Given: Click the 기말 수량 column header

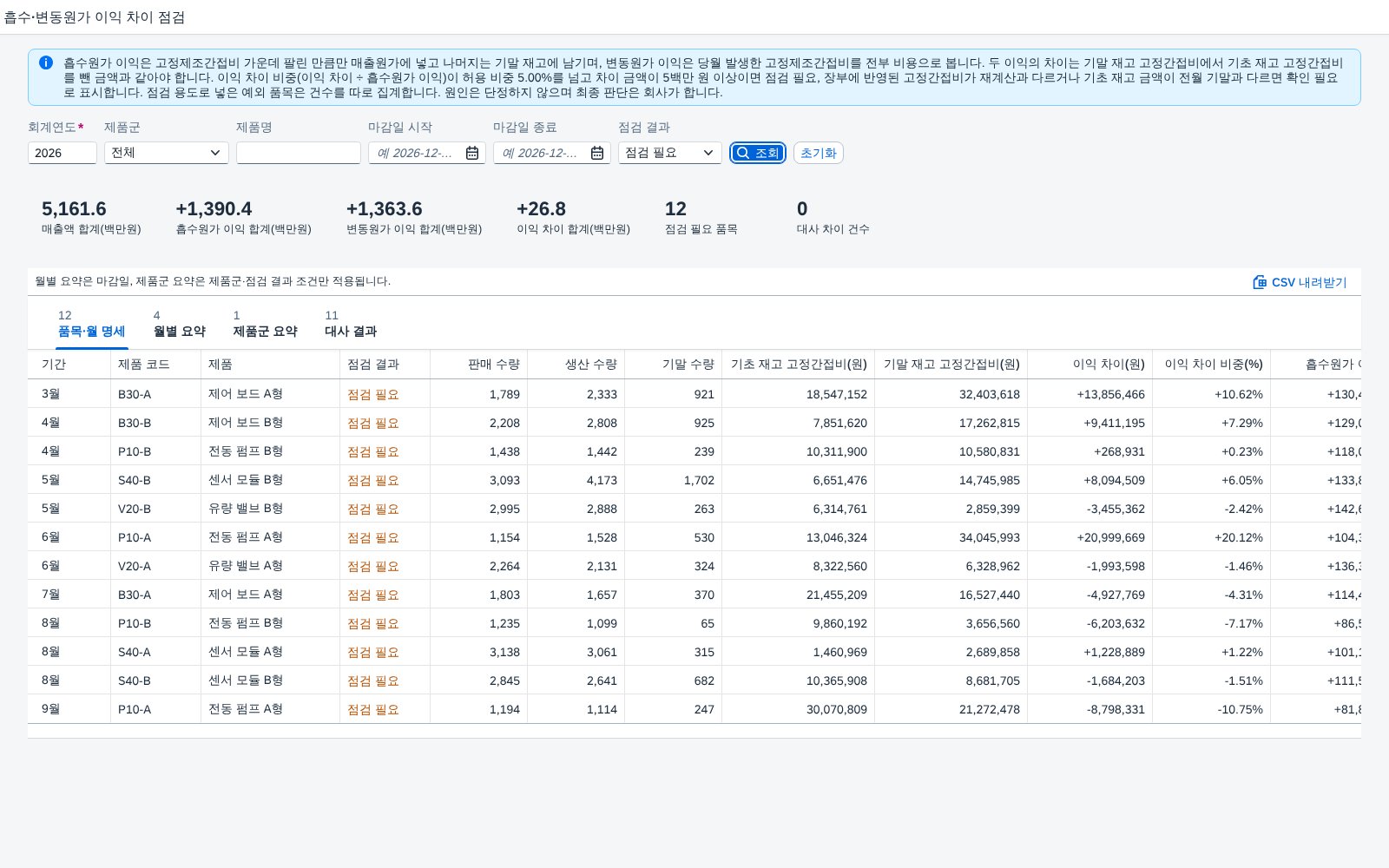Looking at the screenshot, I should point(674,365).
